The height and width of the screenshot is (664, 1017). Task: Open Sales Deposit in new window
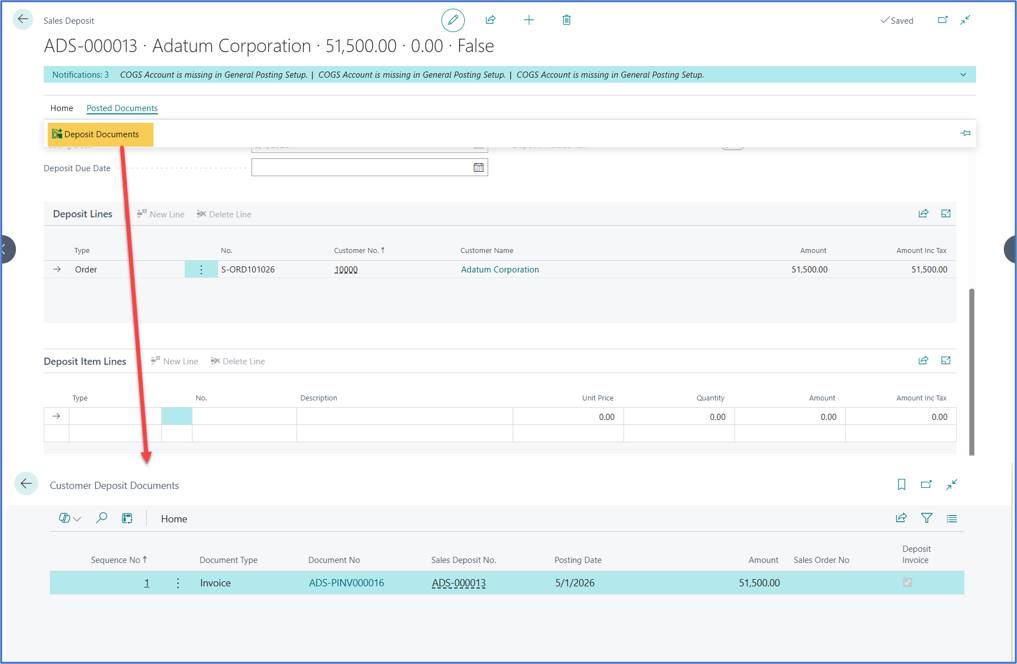(942, 20)
